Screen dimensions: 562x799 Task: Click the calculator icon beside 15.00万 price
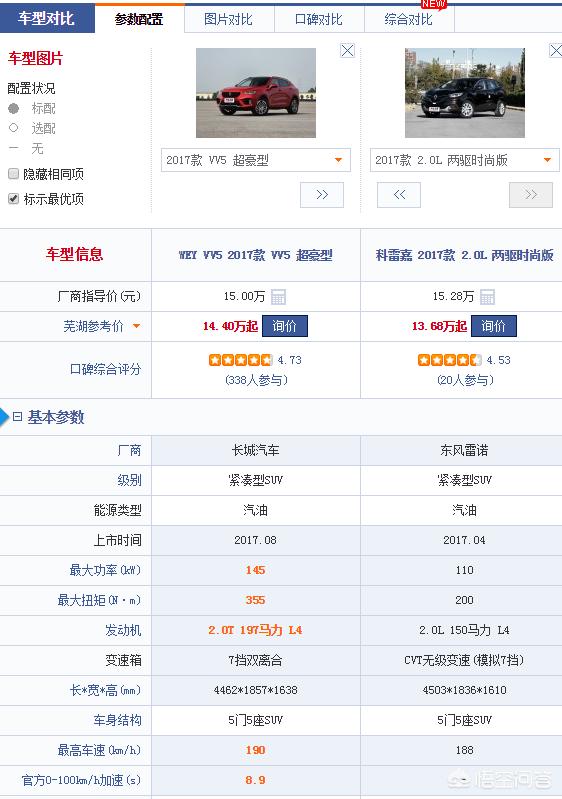(278, 297)
